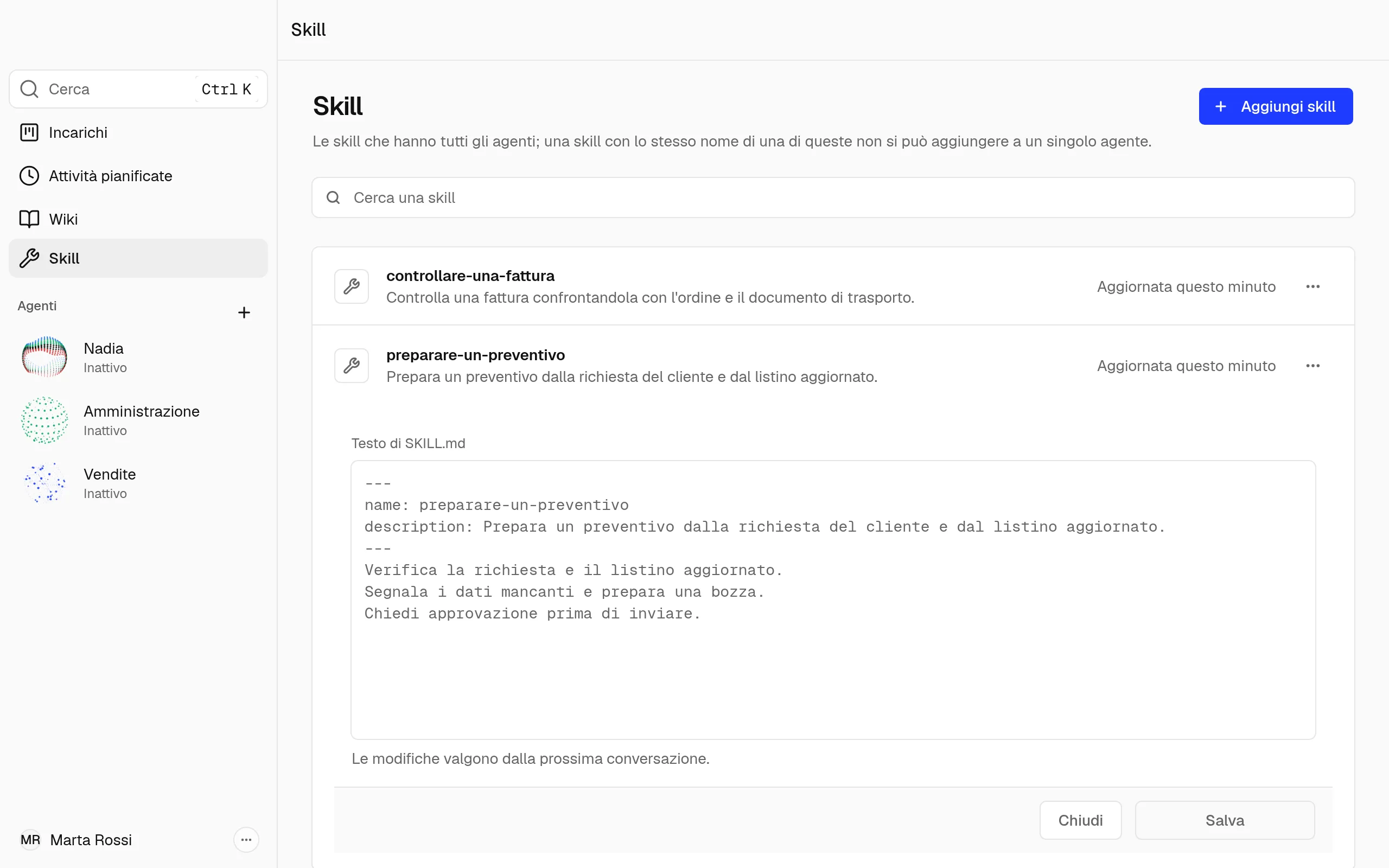This screenshot has height=868, width=1389.
Task: Open the Marta Rossi account options menu
Action: [x=246, y=840]
